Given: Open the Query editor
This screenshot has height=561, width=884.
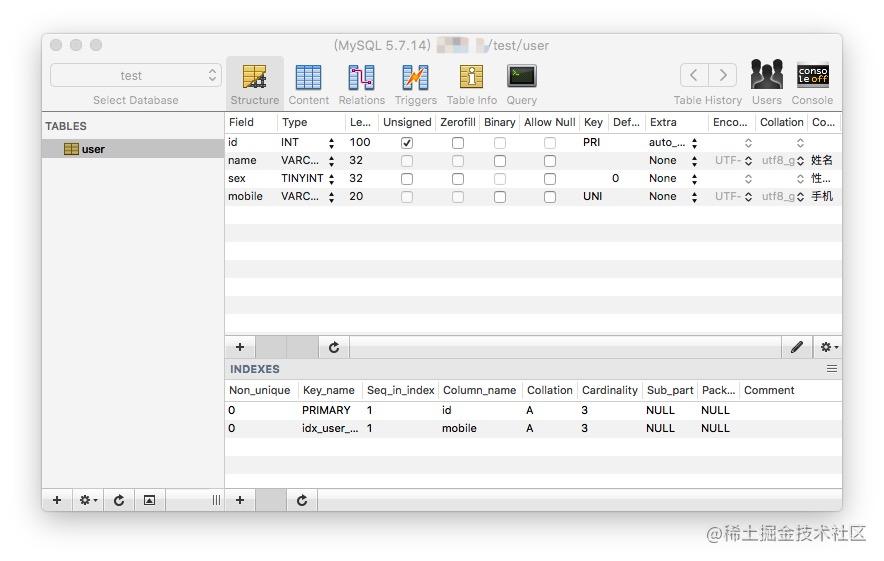Looking at the screenshot, I should point(521,83).
